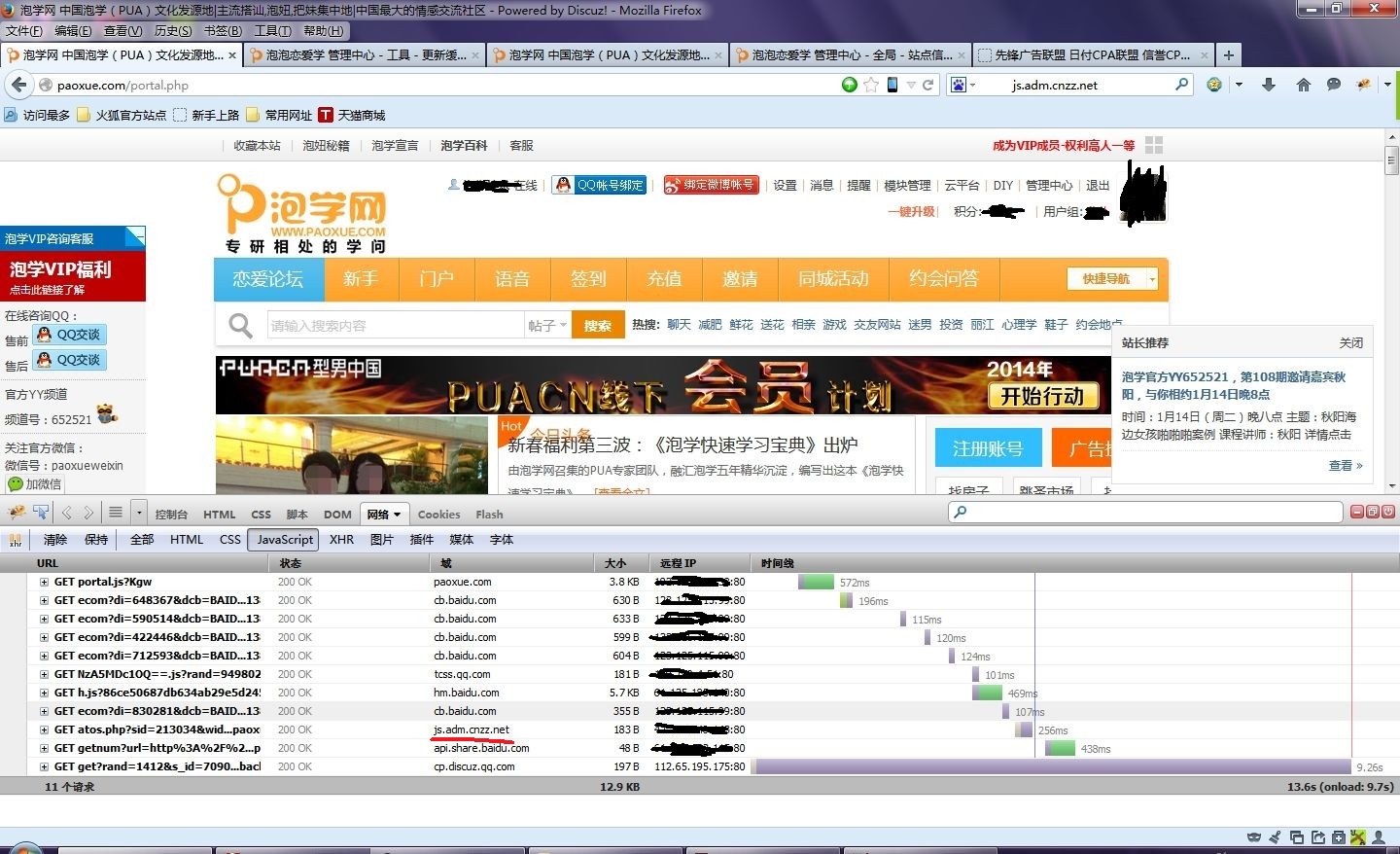Open the 快捷导航 quick navigation dropdown
Viewport: 1400px width, 854px height.
pos(1112,279)
